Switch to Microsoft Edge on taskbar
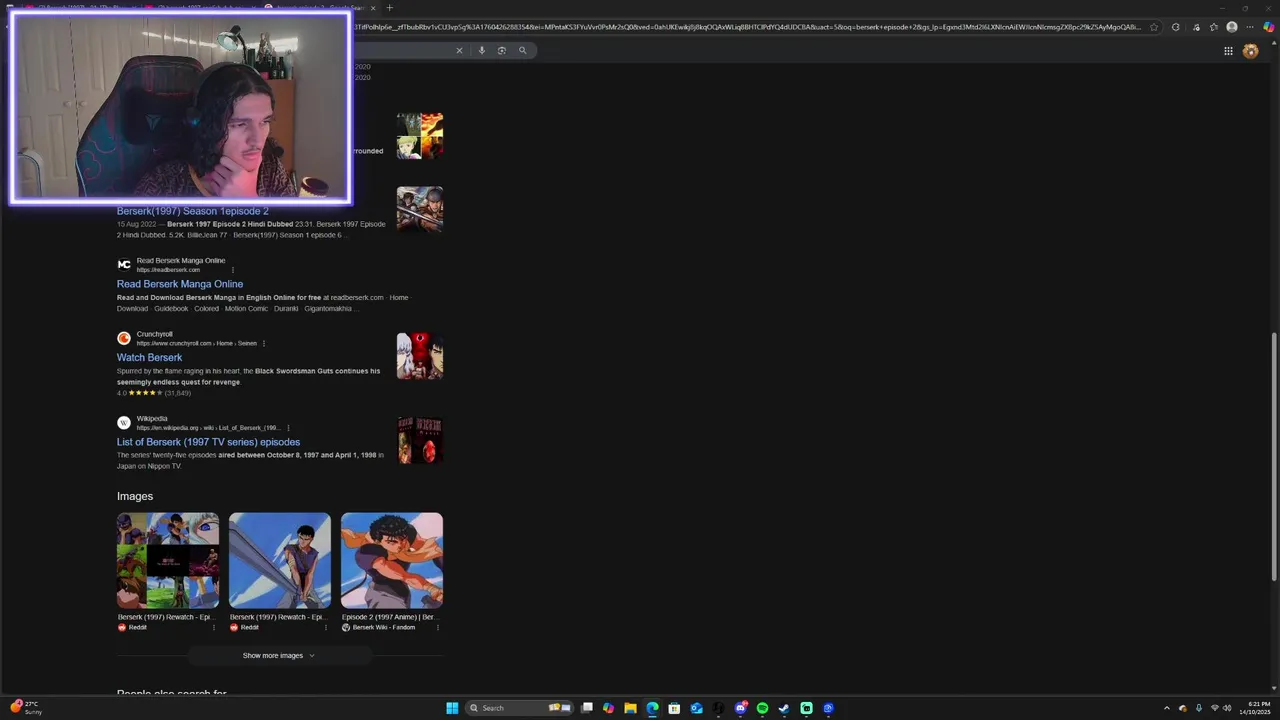This screenshot has width=1280, height=720. pyautogui.click(x=652, y=708)
